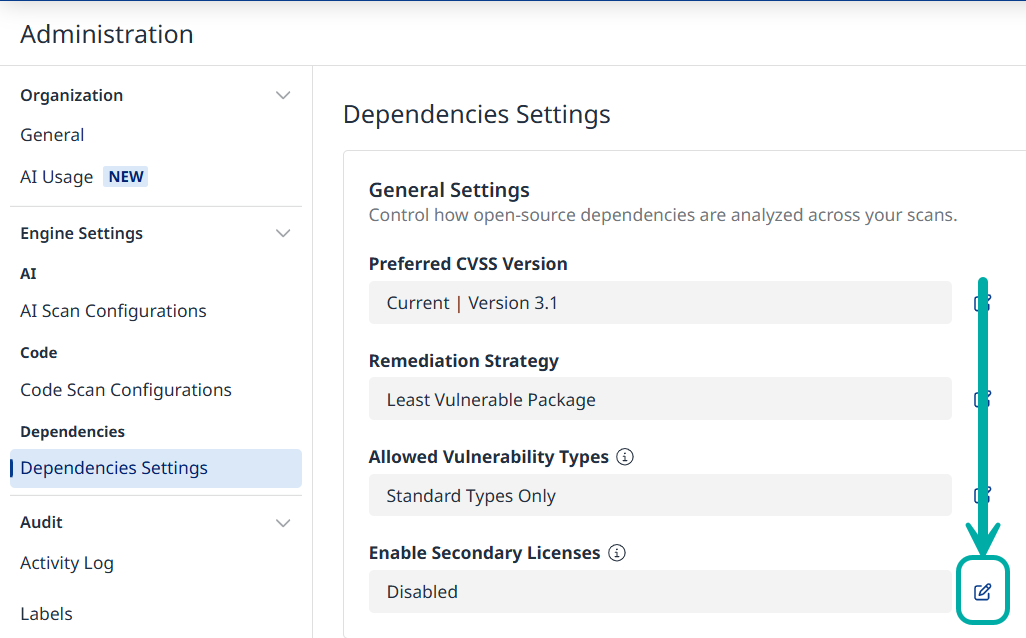Click the Enable Secondary Licenses label

(x=484, y=553)
